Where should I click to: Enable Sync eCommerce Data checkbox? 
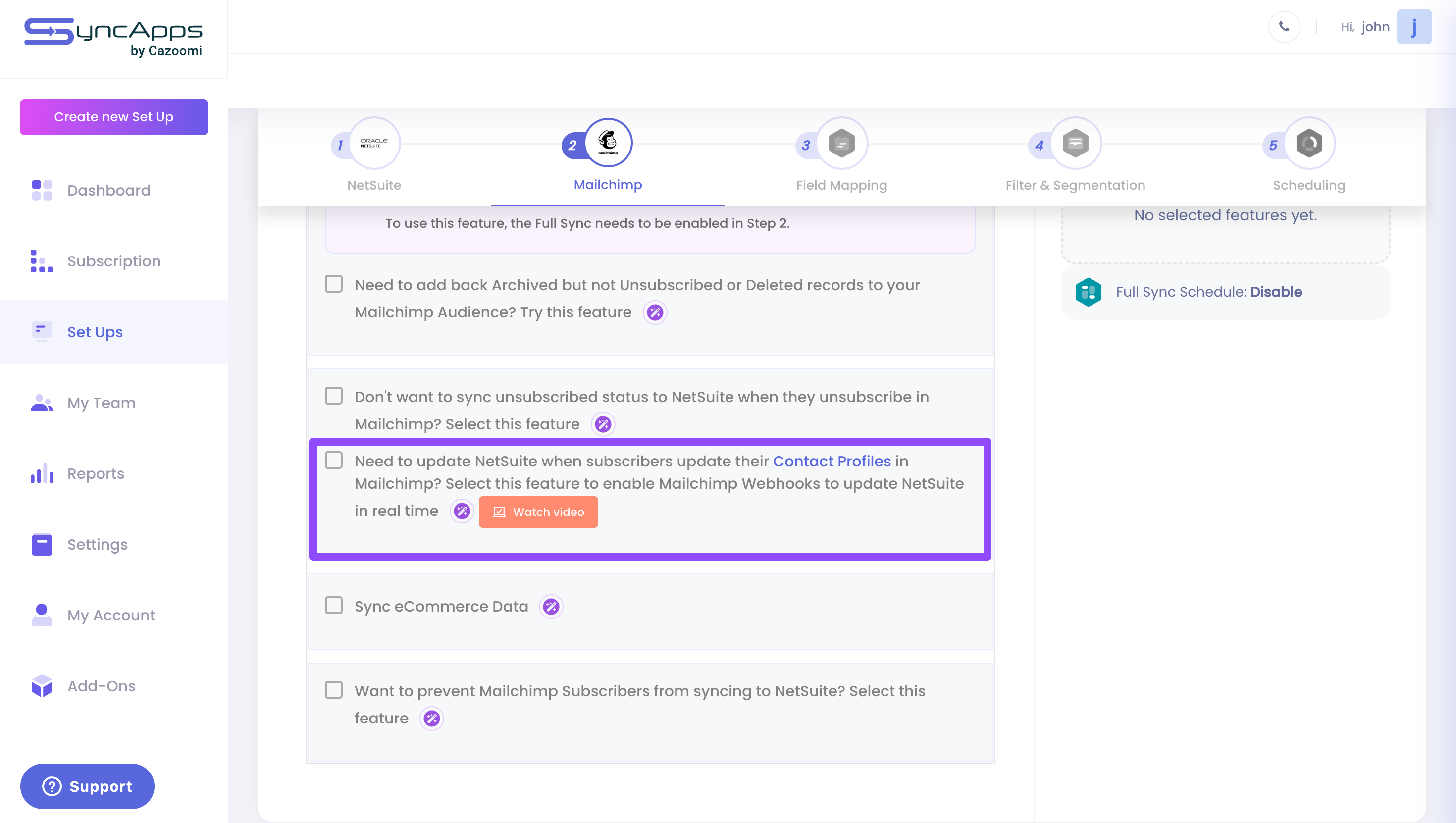pyautogui.click(x=333, y=606)
